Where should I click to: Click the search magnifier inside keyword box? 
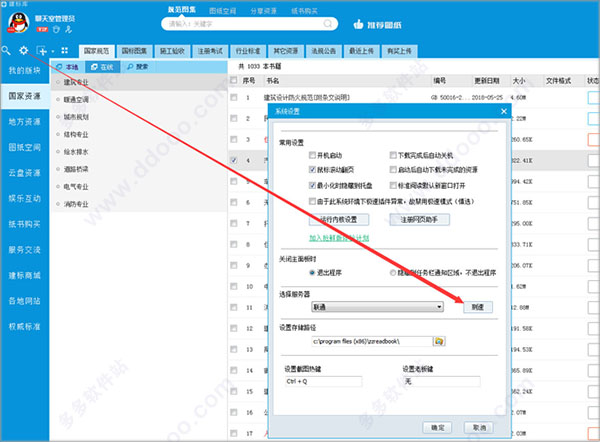(328, 24)
